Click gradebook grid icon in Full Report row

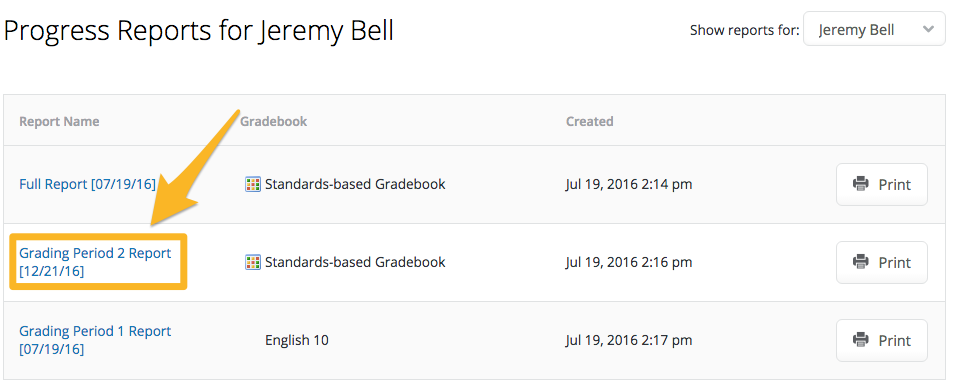point(253,184)
